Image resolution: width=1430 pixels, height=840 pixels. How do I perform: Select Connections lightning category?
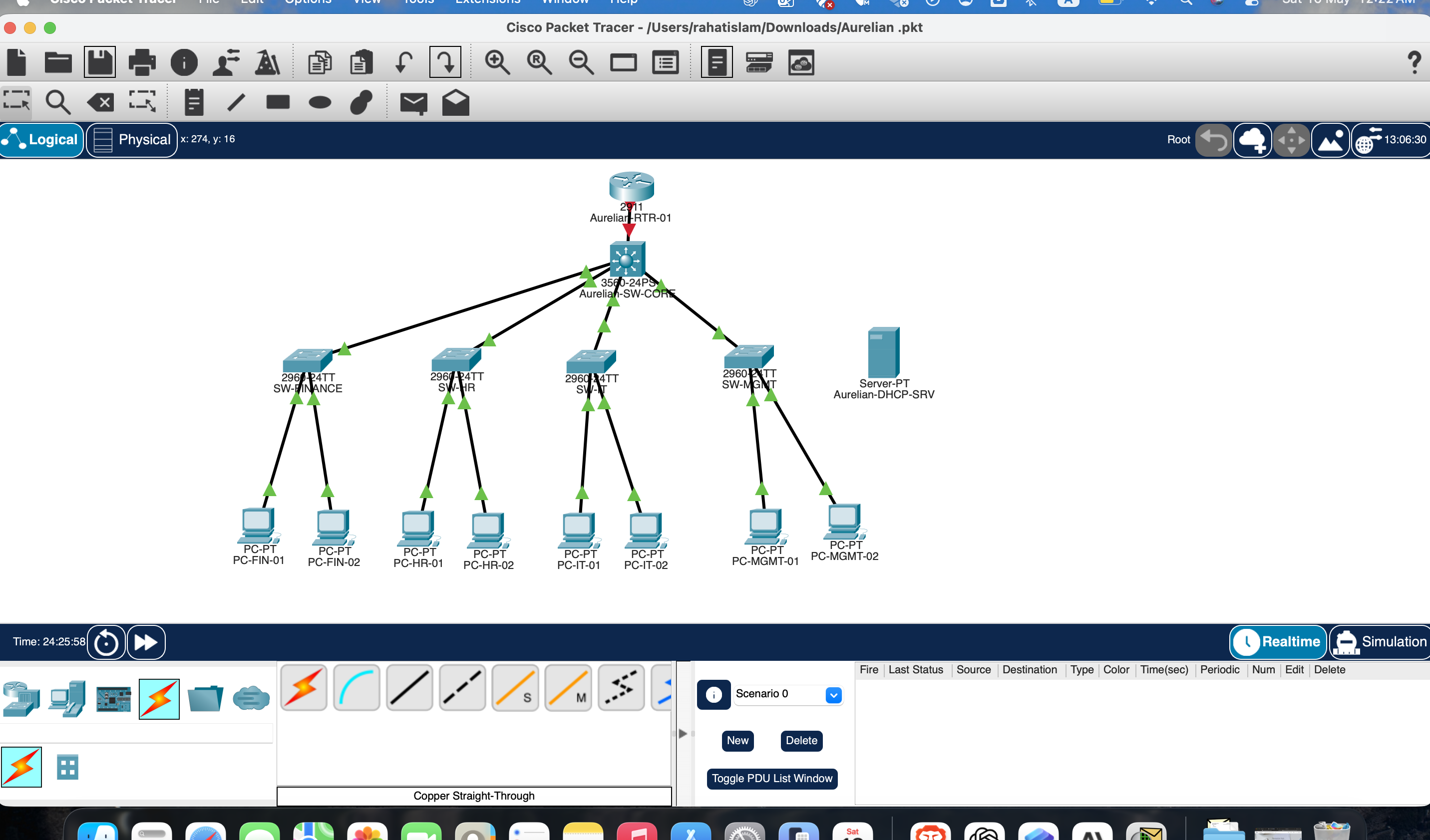[159, 699]
